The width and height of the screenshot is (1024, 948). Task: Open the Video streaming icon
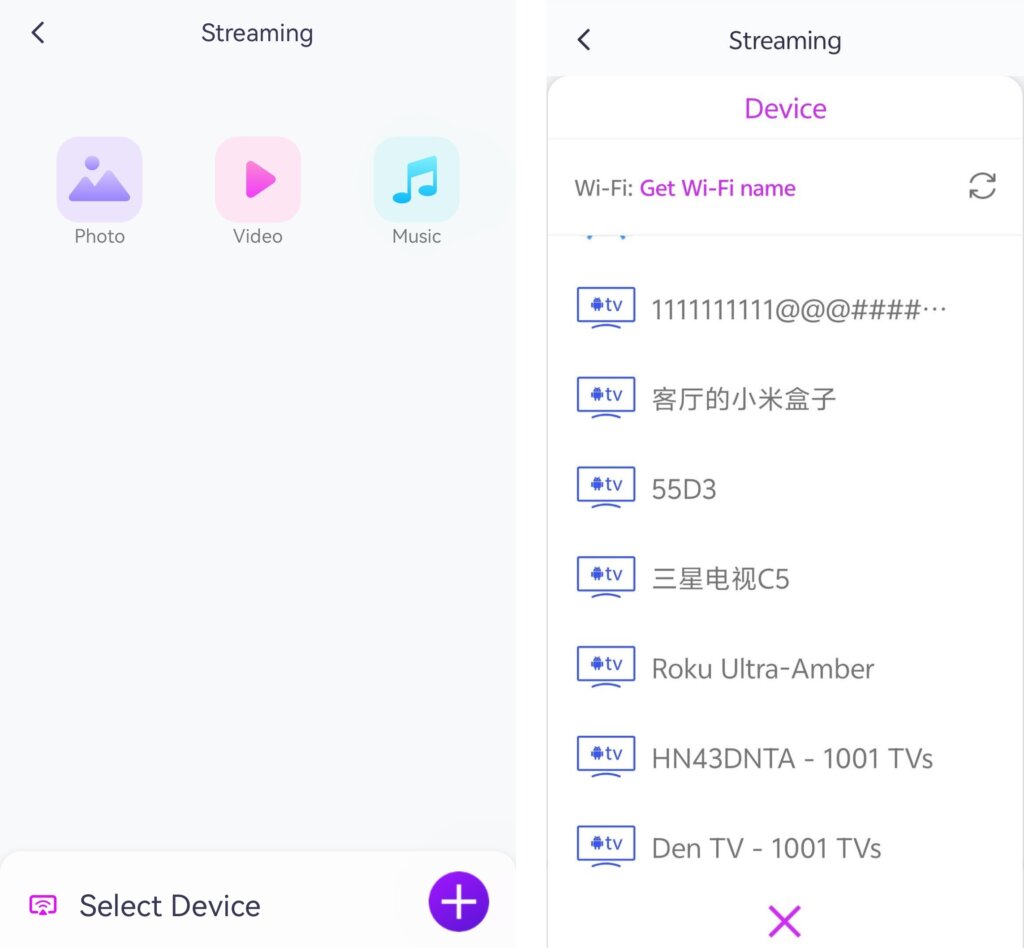tap(258, 180)
